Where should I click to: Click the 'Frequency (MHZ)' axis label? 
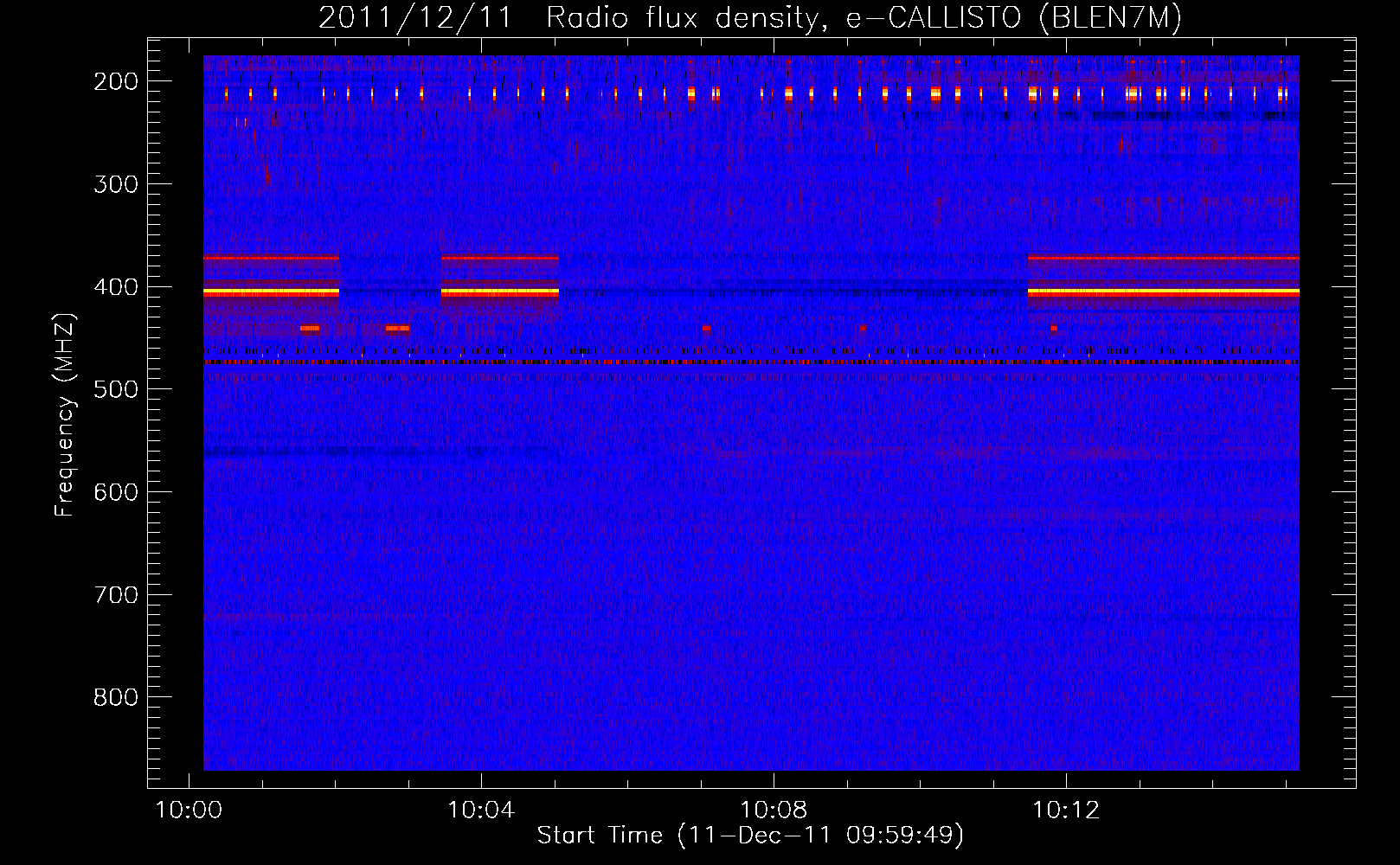tap(65, 414)
